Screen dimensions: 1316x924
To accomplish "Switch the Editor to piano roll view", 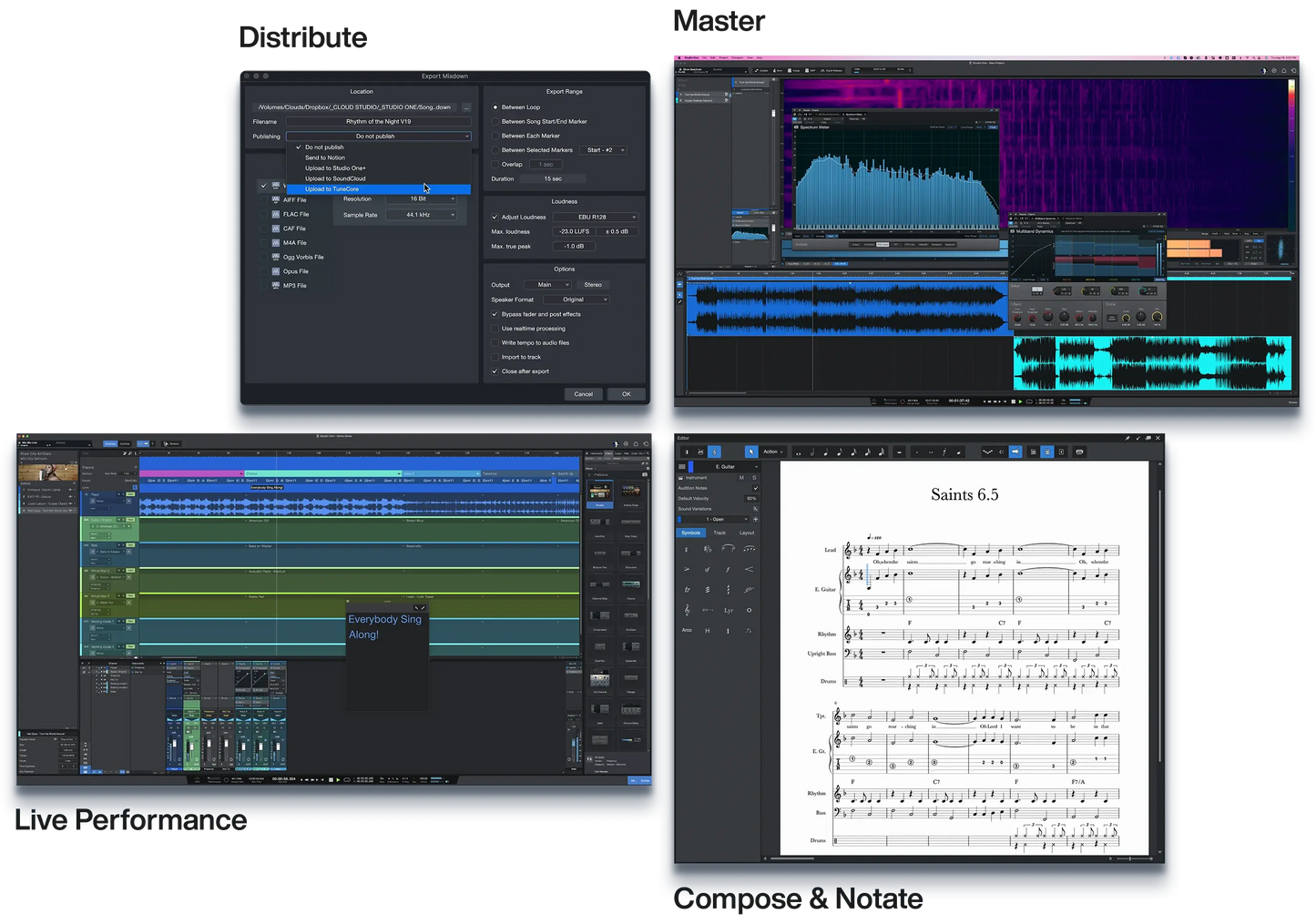I will 687,452.
